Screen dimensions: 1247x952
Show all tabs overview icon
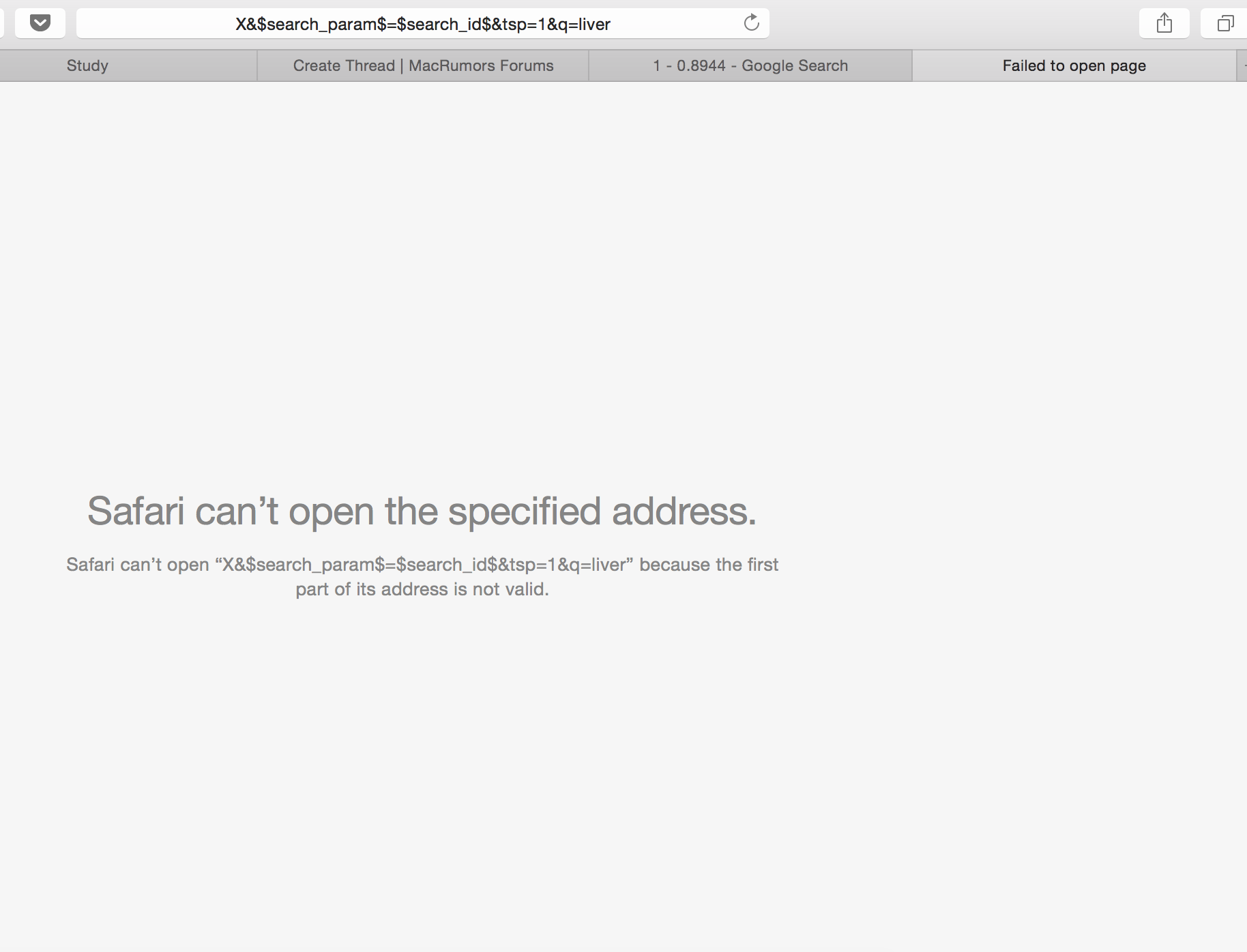(x=1225, y=23)
